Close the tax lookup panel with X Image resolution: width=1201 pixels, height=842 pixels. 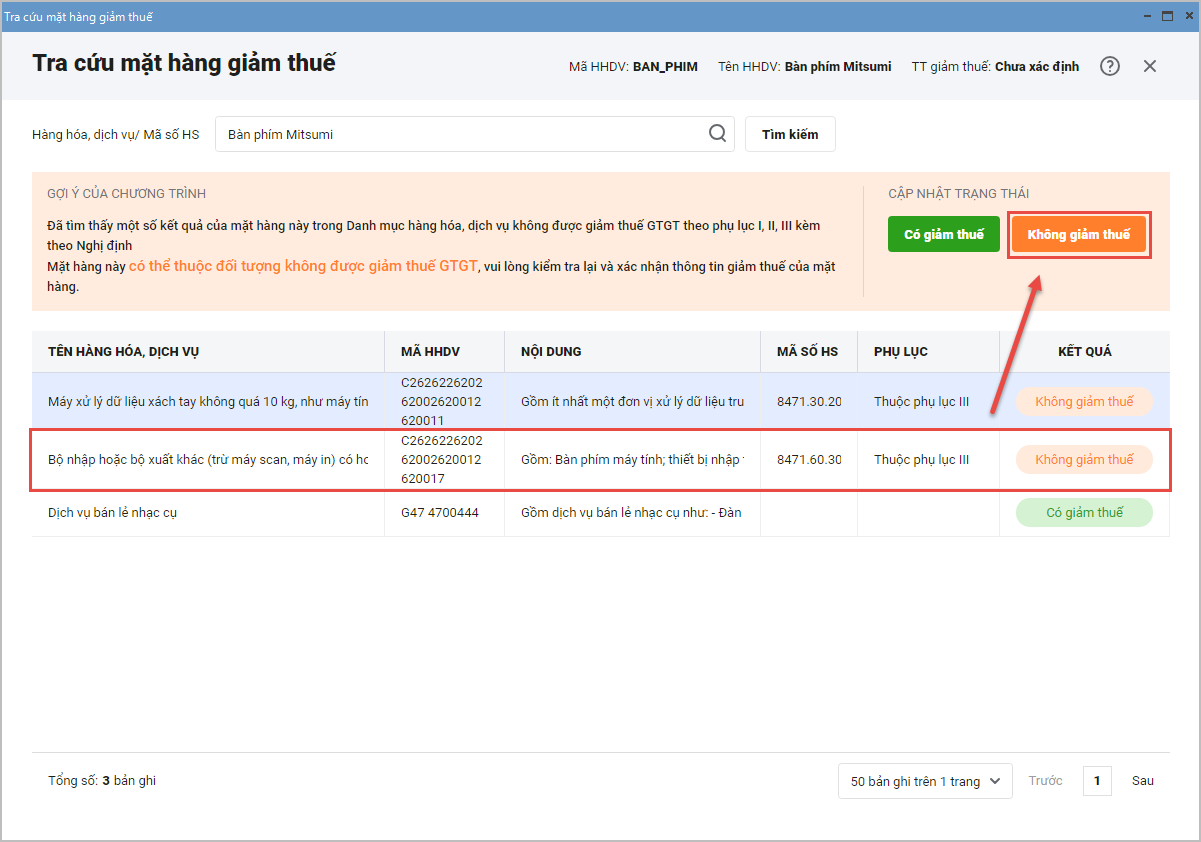1150,66
